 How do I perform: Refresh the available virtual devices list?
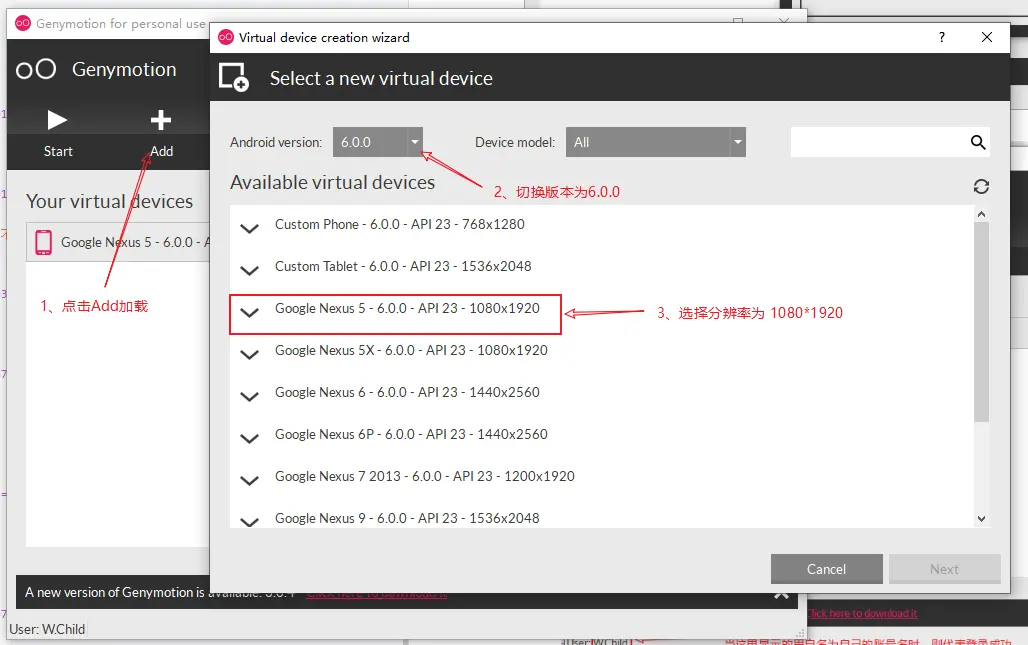coord(981,187)
